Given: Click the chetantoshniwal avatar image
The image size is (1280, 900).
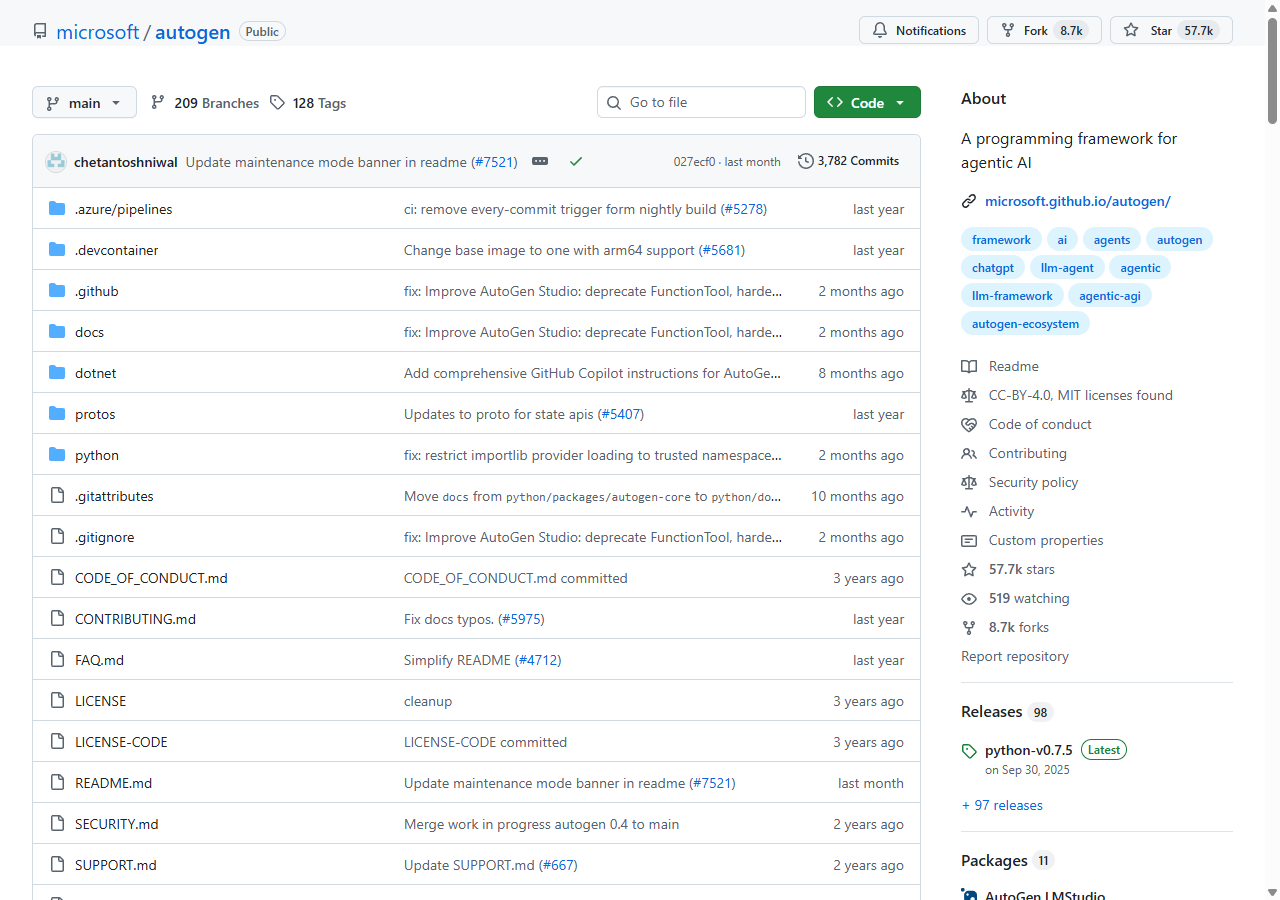Looking at the screenshot, I should pos(56,161).
